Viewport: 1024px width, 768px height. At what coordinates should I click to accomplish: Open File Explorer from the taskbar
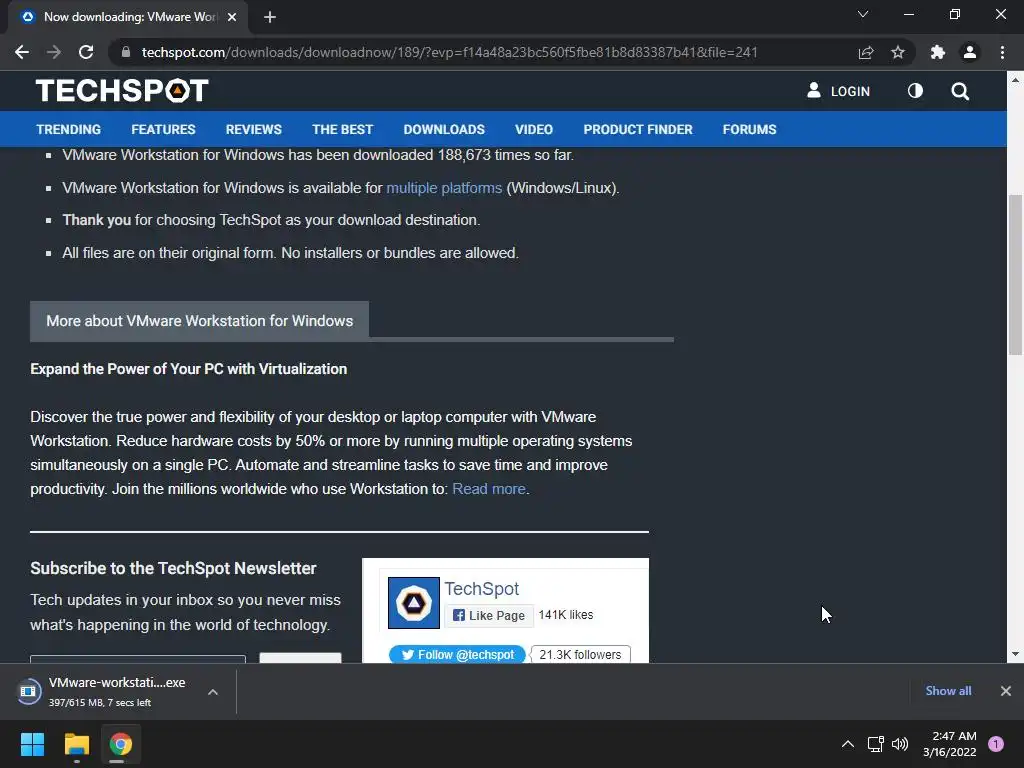pos(76,744)
